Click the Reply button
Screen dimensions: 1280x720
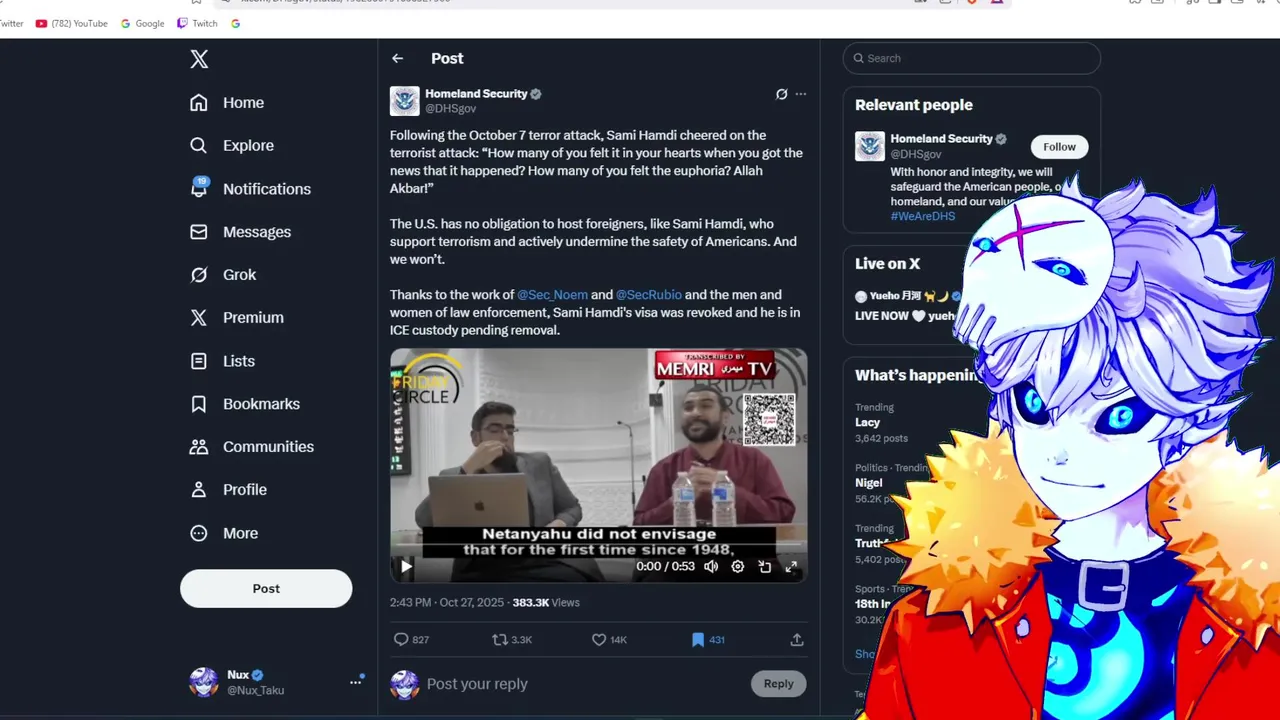click(778, 684)
